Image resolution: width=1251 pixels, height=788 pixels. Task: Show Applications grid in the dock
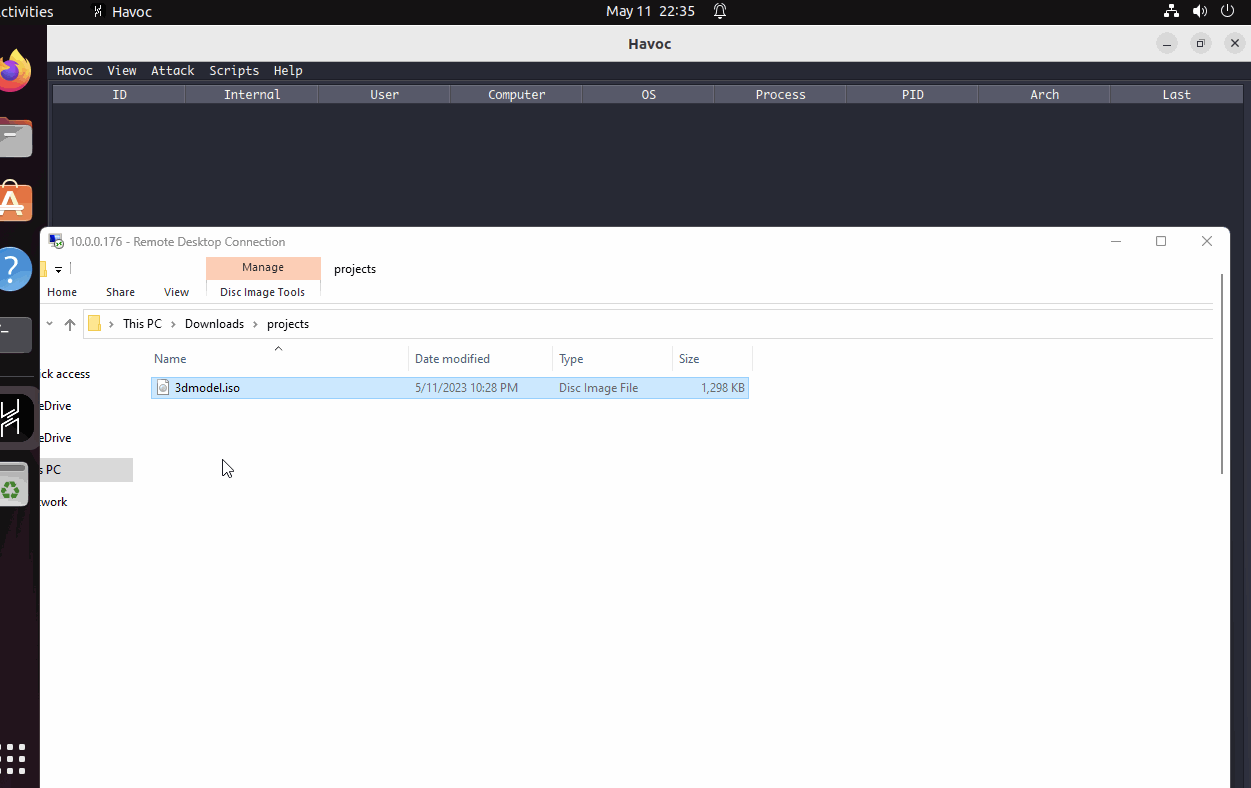14,758
